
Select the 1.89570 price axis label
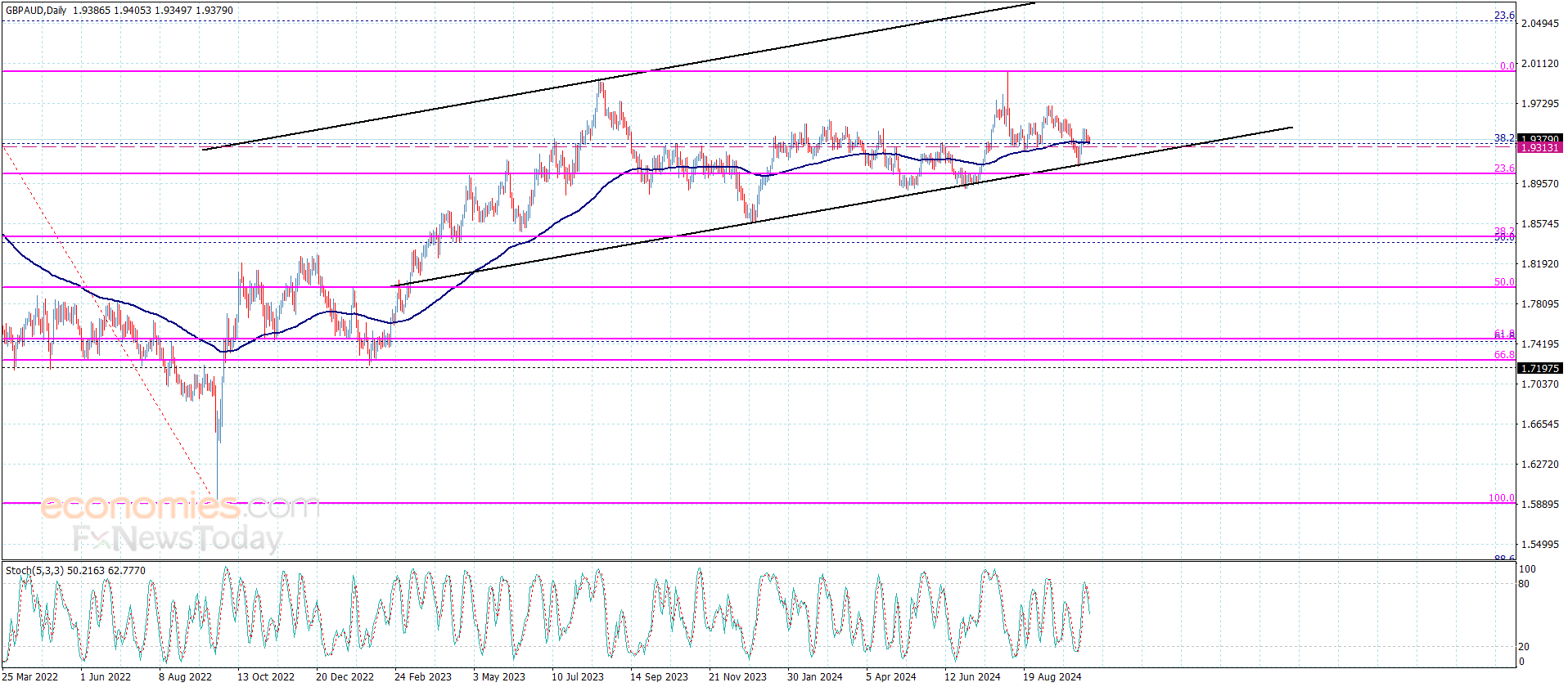(1539, 184)
